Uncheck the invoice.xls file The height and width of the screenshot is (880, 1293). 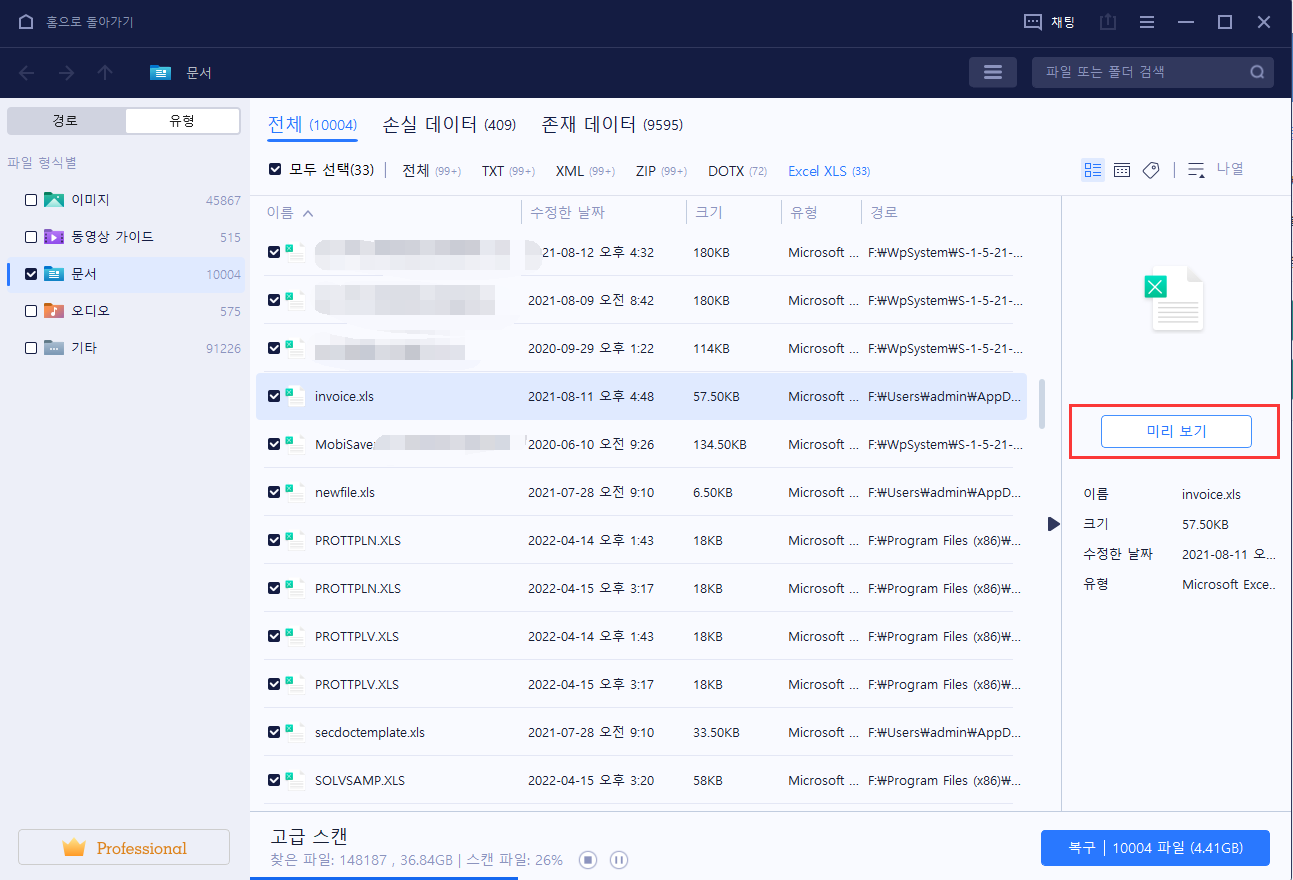click(x=273, y=395)
